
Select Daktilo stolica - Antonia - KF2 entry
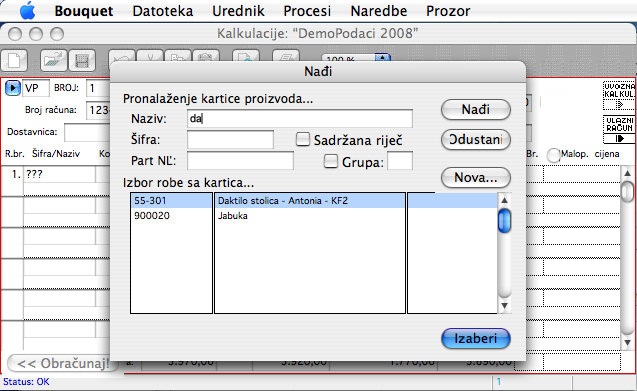[x=283, y=201]
